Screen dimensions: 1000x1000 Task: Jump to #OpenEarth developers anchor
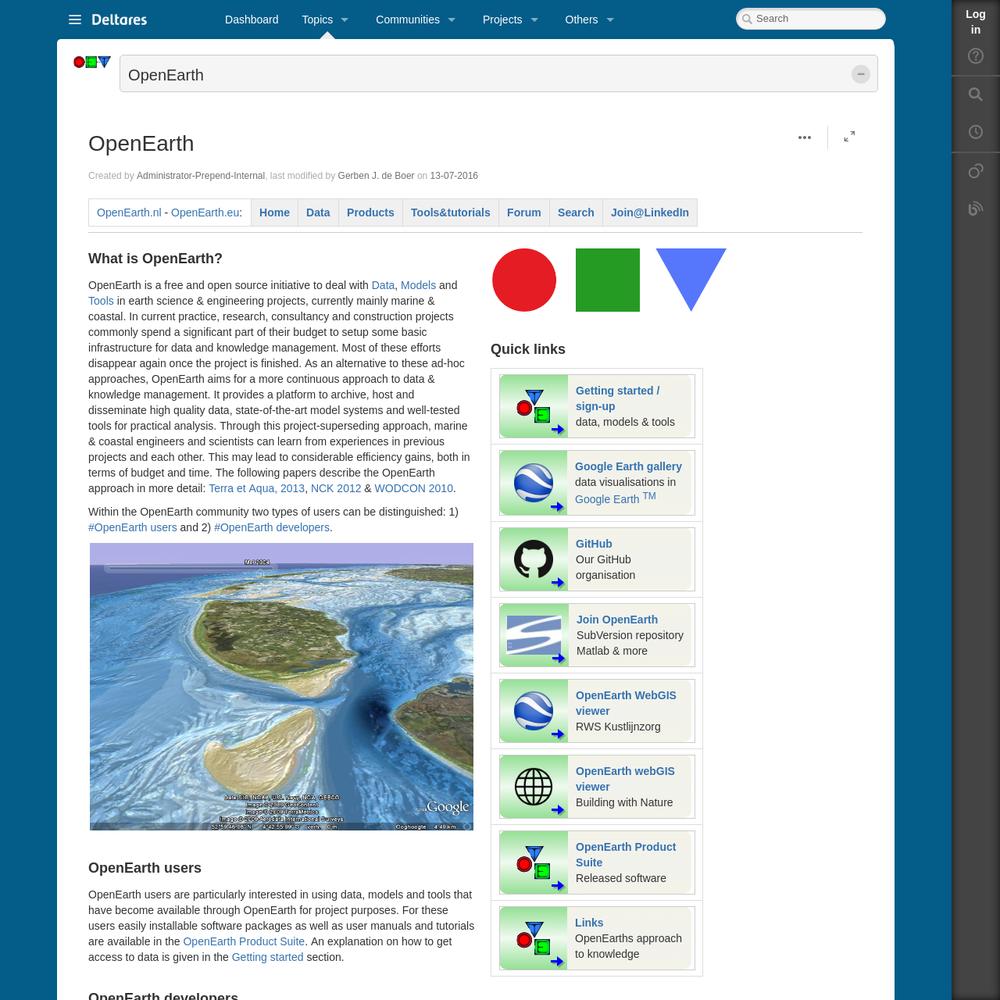tap(272, 527)
